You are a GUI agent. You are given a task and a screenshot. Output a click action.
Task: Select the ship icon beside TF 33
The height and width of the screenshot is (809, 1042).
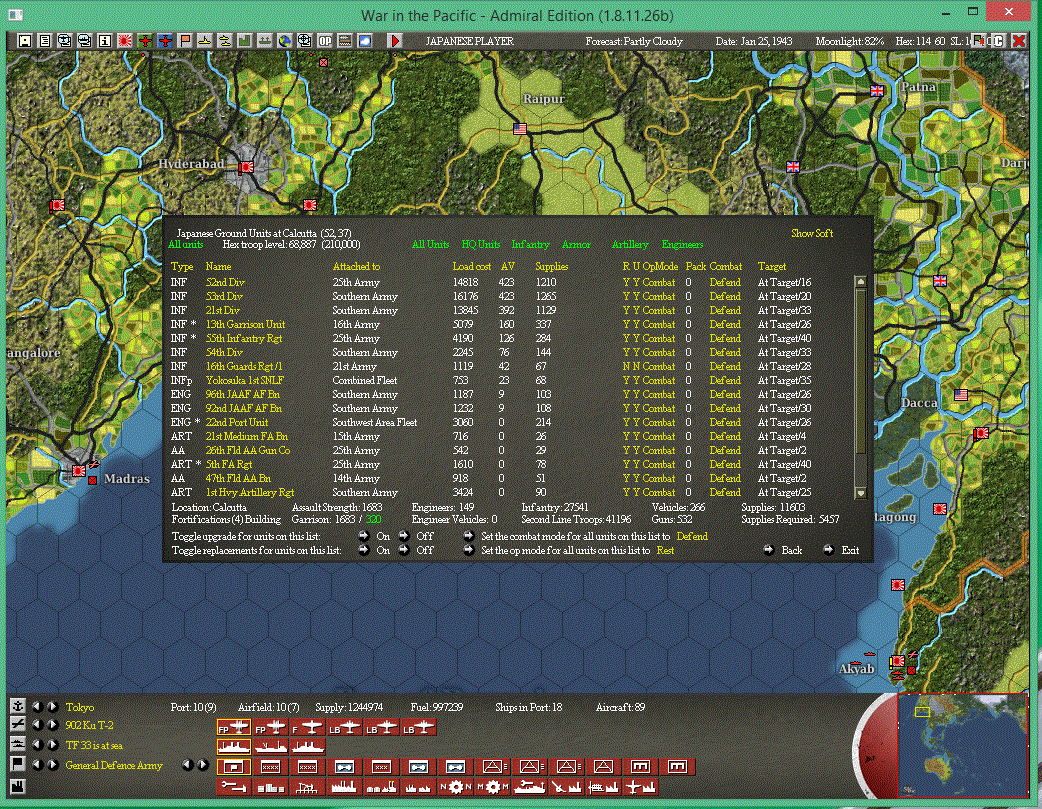18,745
